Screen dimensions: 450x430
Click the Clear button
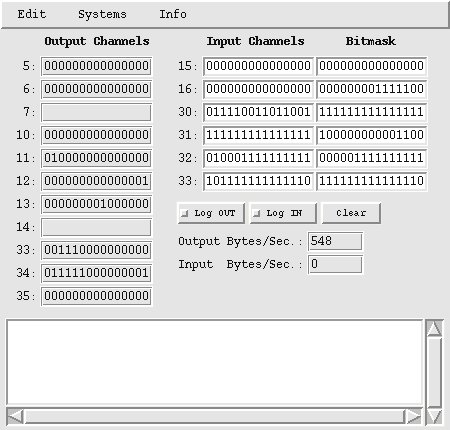351,213
